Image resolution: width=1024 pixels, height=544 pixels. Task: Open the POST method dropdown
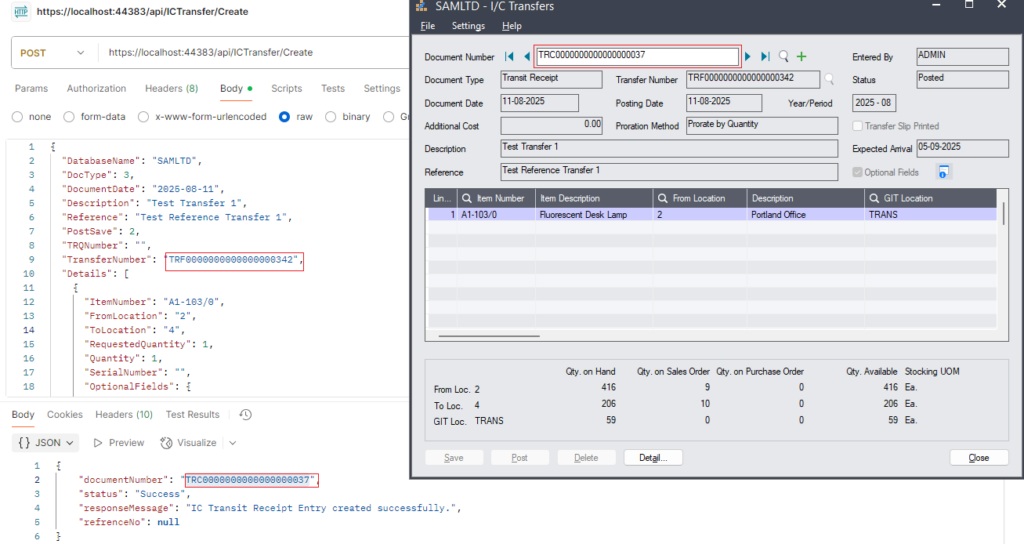click(53, 52)
